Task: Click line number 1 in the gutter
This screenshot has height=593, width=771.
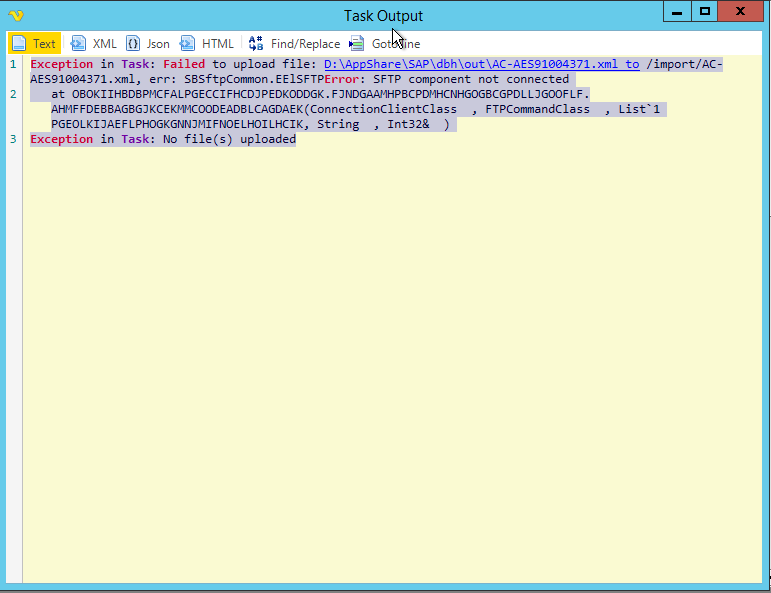Action: [13, 64]
